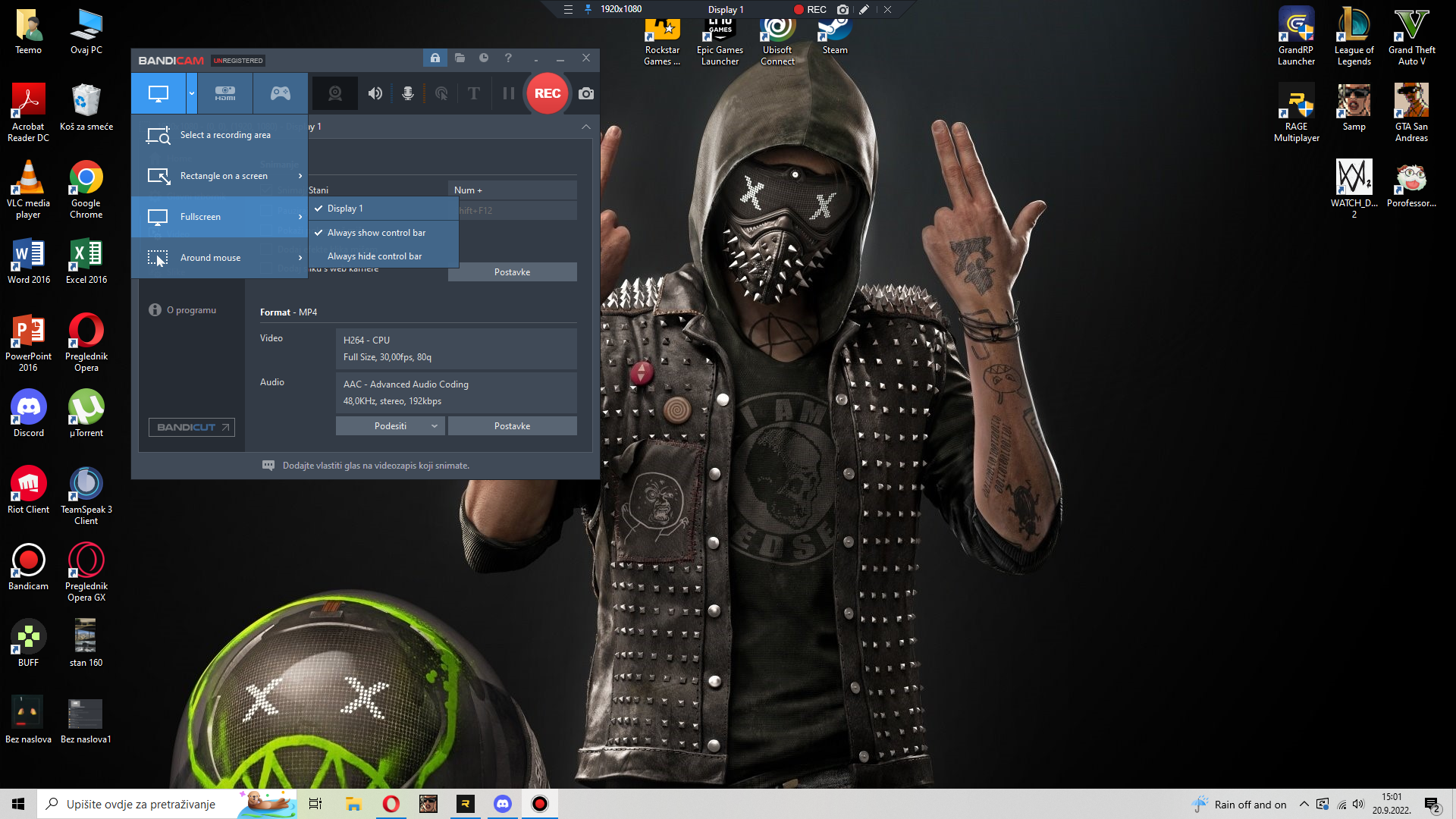Click the Num + hotkey field
The image size is (1456, 819).
pyautogui.click(x=513, y=190)
